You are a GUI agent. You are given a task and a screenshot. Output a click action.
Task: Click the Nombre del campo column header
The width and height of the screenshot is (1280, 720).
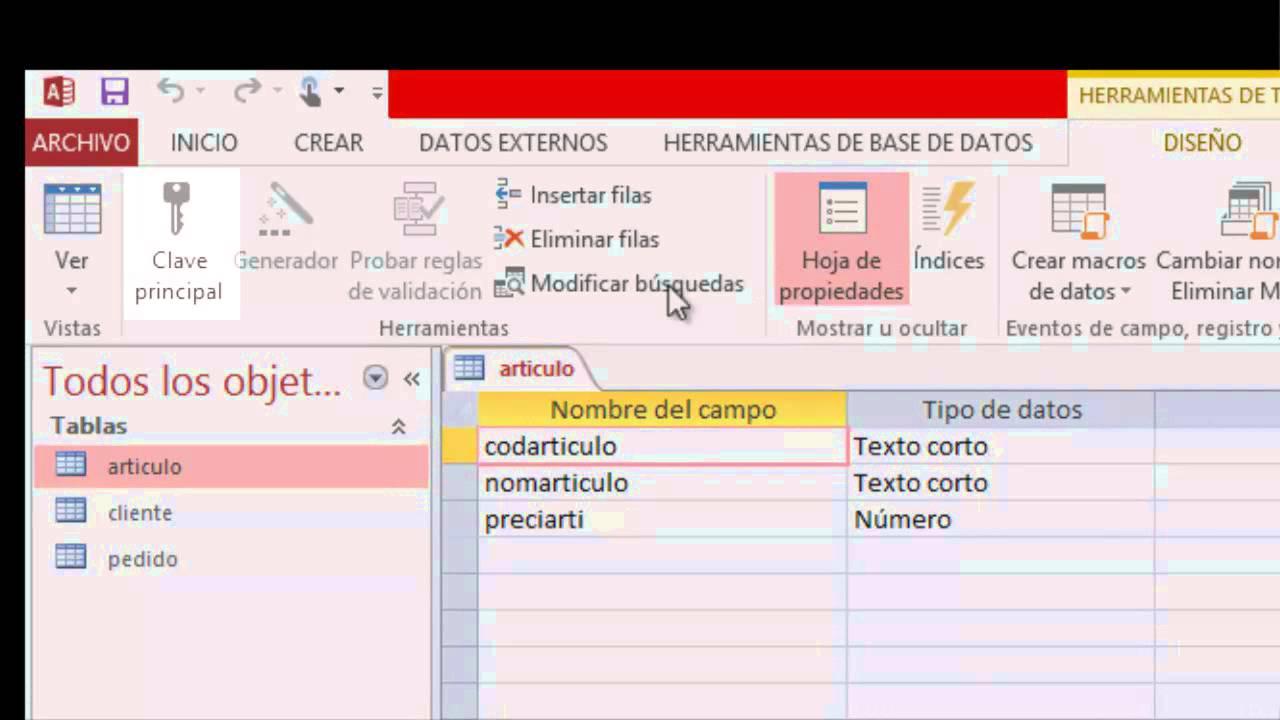click(662, 409)
